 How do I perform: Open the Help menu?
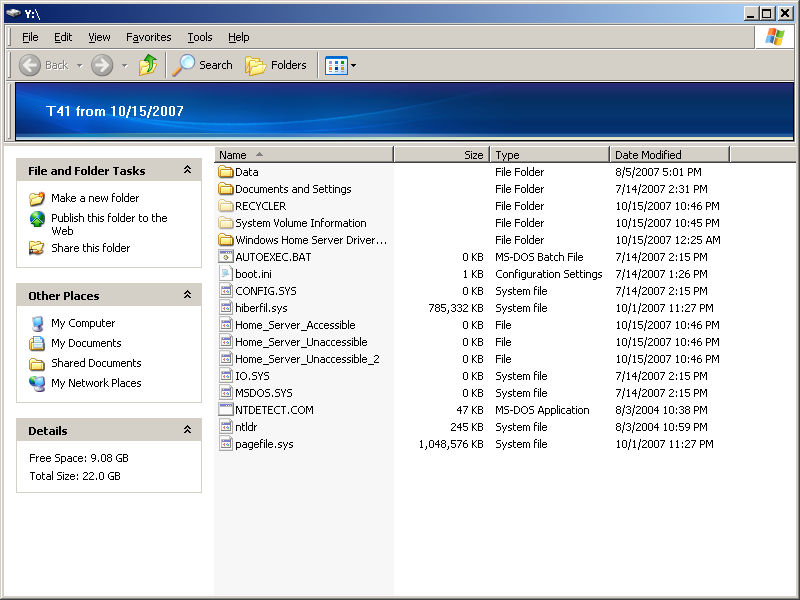[238, 37]
